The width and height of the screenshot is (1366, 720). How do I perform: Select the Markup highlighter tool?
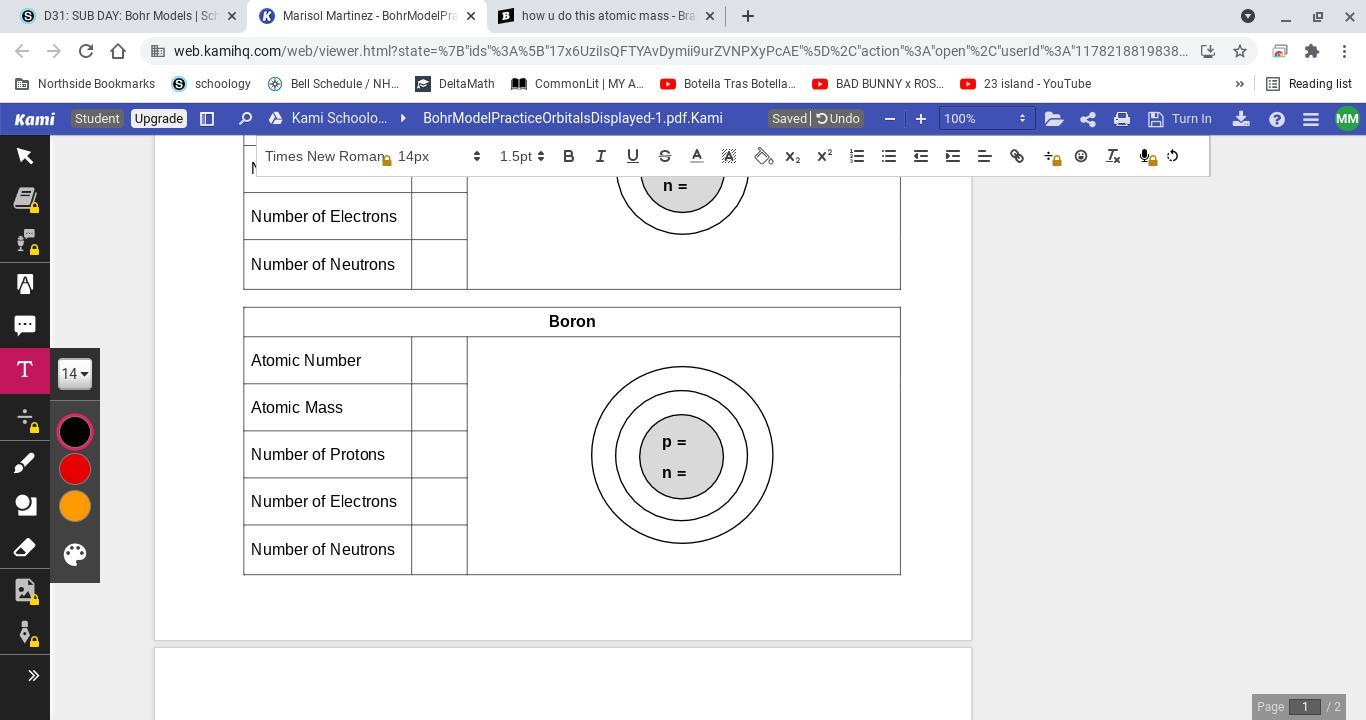click(x=25, y=284)
